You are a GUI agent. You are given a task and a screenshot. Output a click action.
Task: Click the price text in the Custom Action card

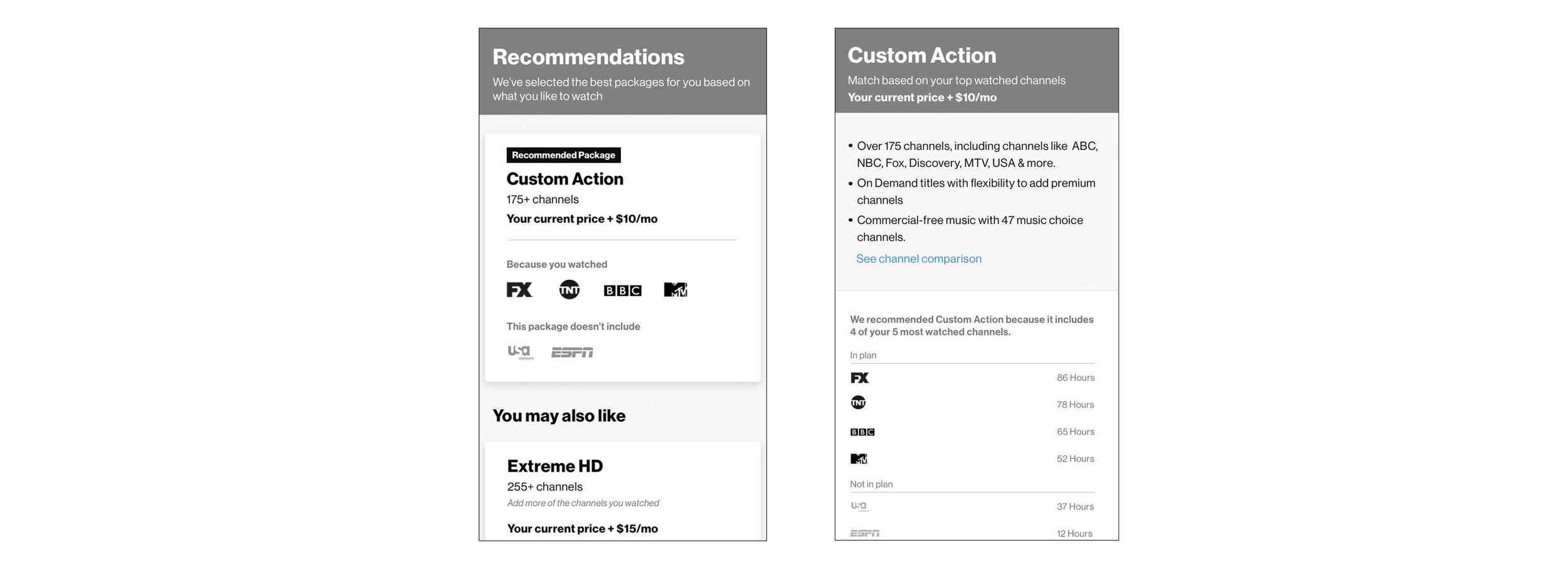coord(582,219)
